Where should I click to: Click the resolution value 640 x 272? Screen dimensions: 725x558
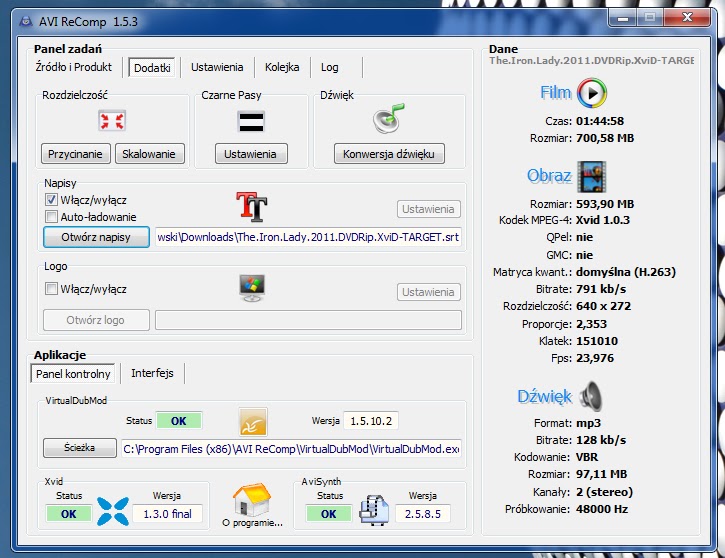point(603,306)
